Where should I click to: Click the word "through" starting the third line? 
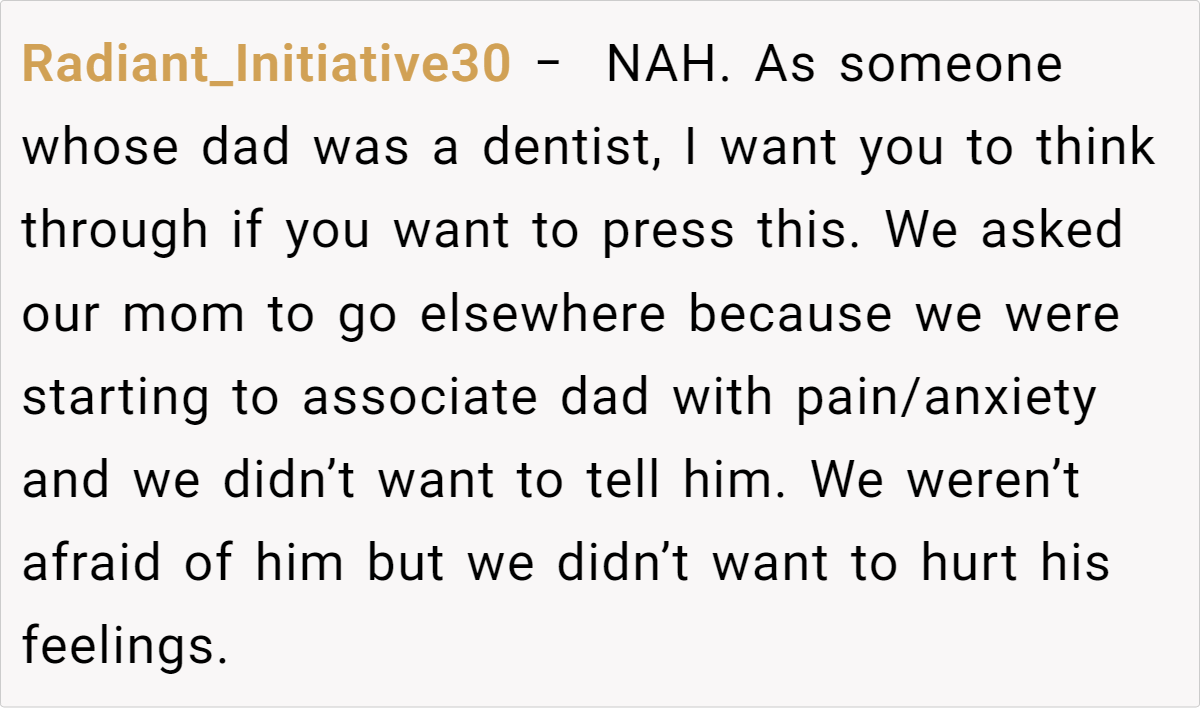(115, 232)
